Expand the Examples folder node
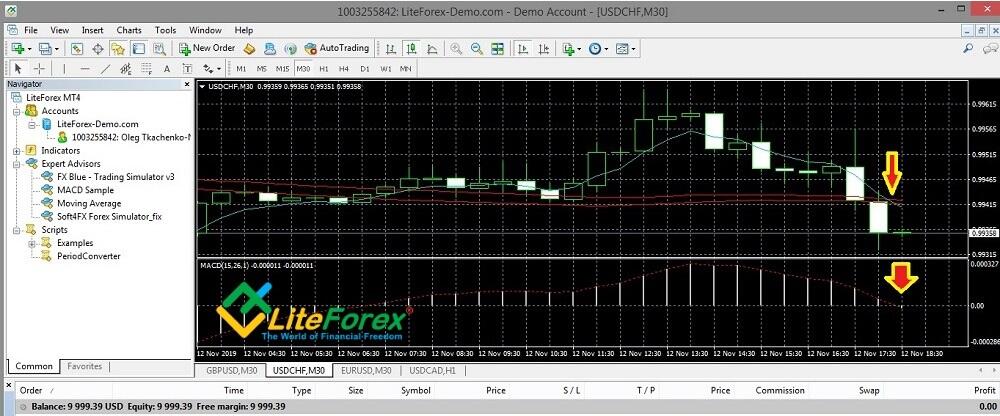 coord(32,243)
